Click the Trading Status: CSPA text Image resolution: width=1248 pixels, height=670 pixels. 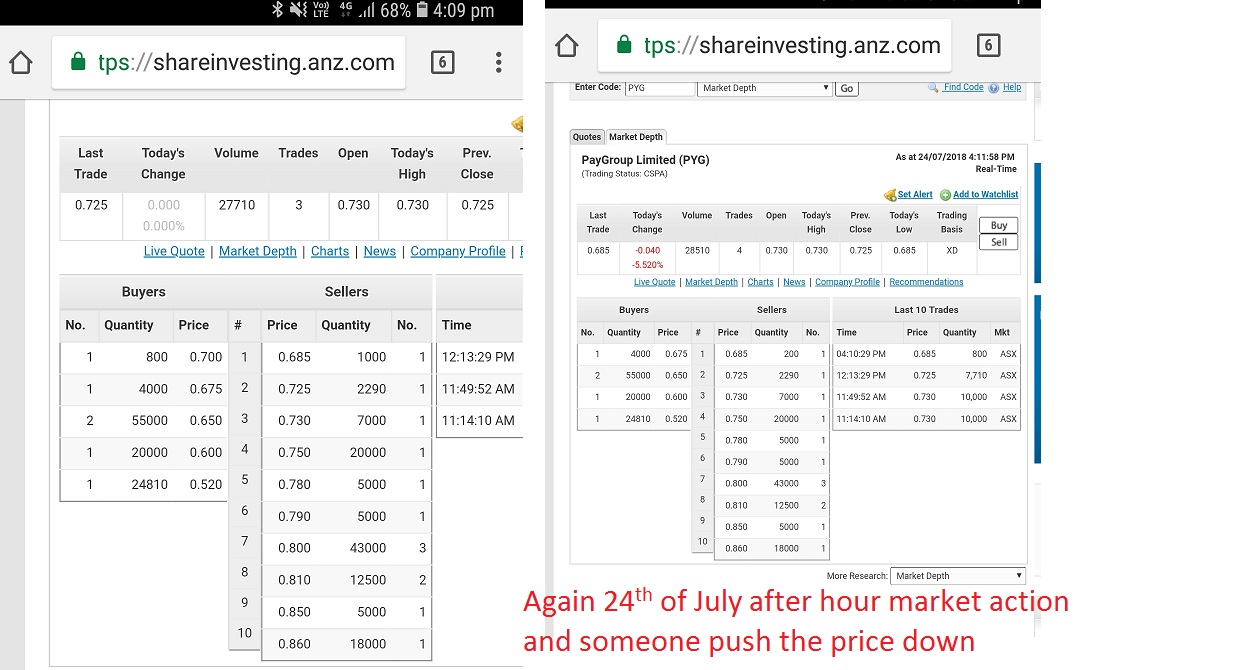[x=627, y=174]
